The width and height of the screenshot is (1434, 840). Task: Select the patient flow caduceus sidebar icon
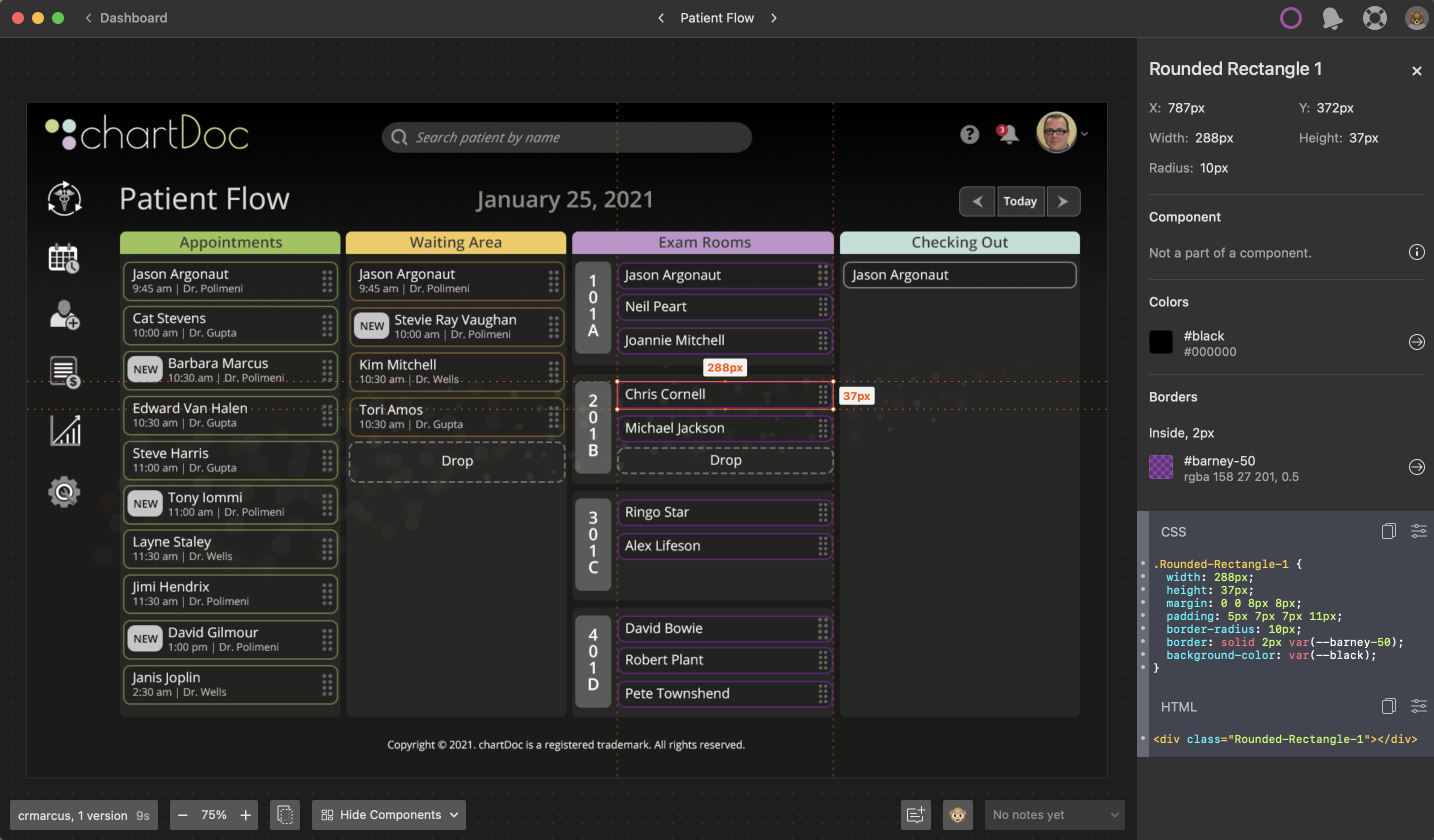(64, 198)
